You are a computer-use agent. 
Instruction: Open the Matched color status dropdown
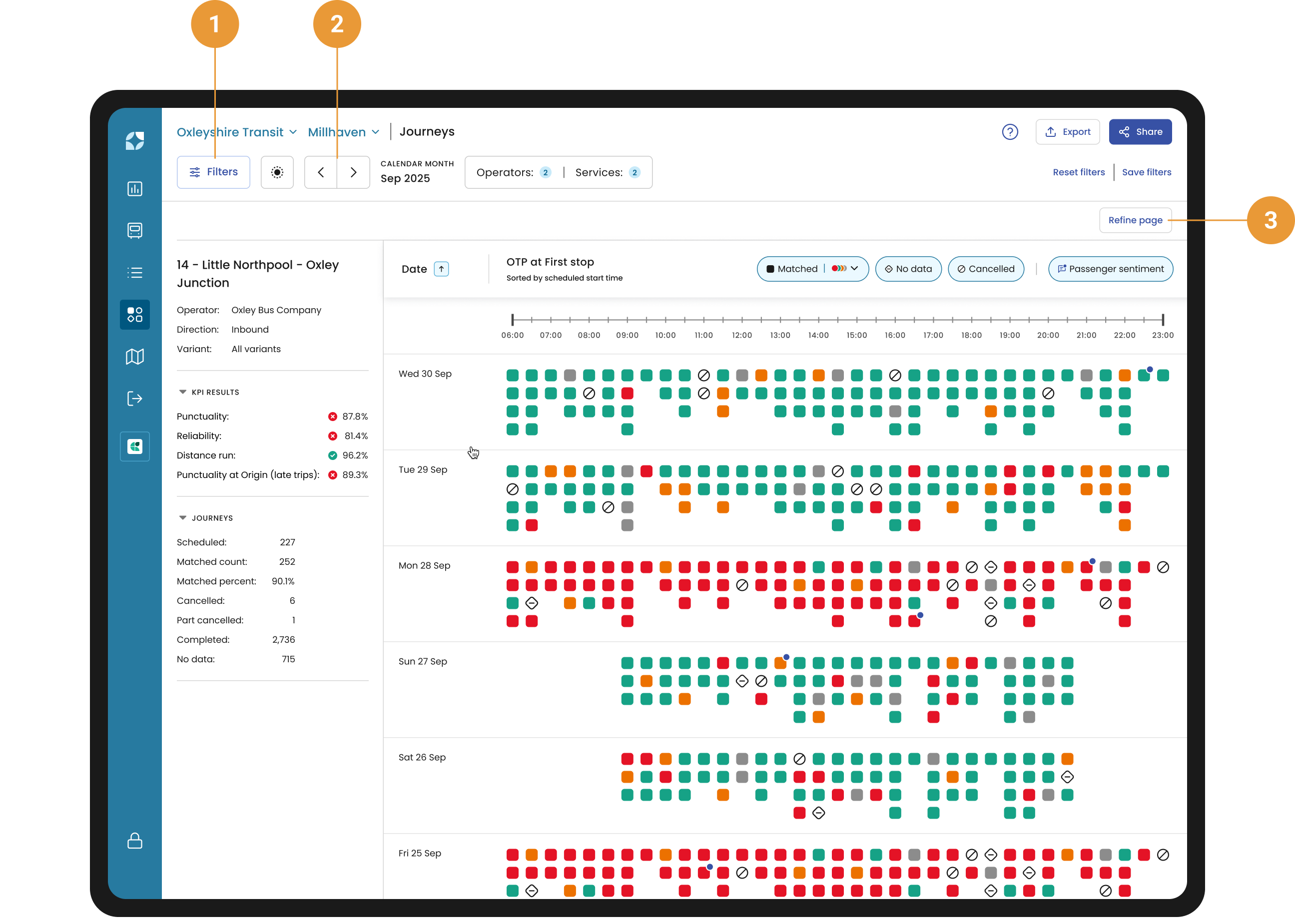pos(812,269)
